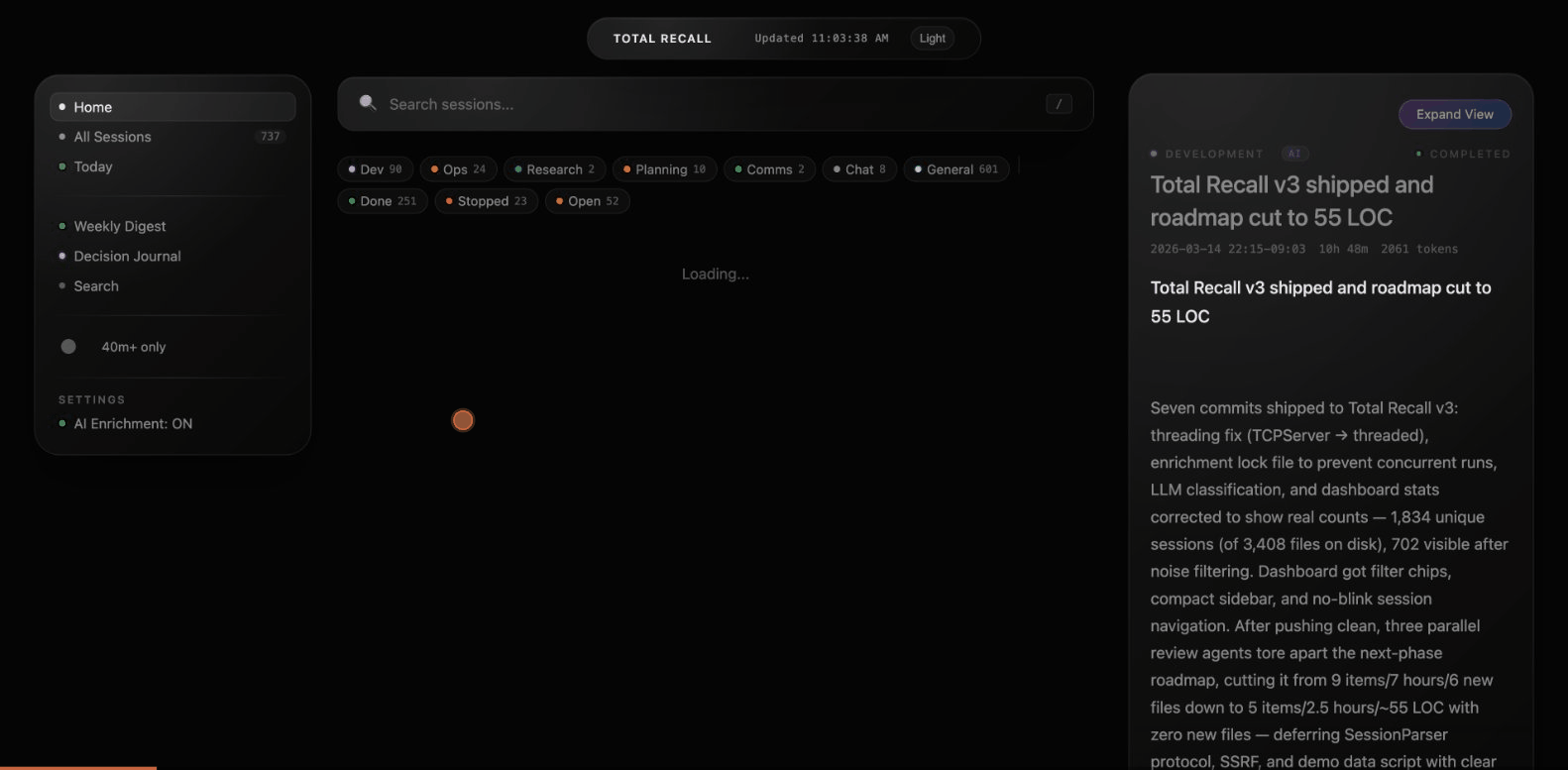The image size is (1568, 770).
Task: Click the COMPLETED status label
Action: tap(1470, 154)
